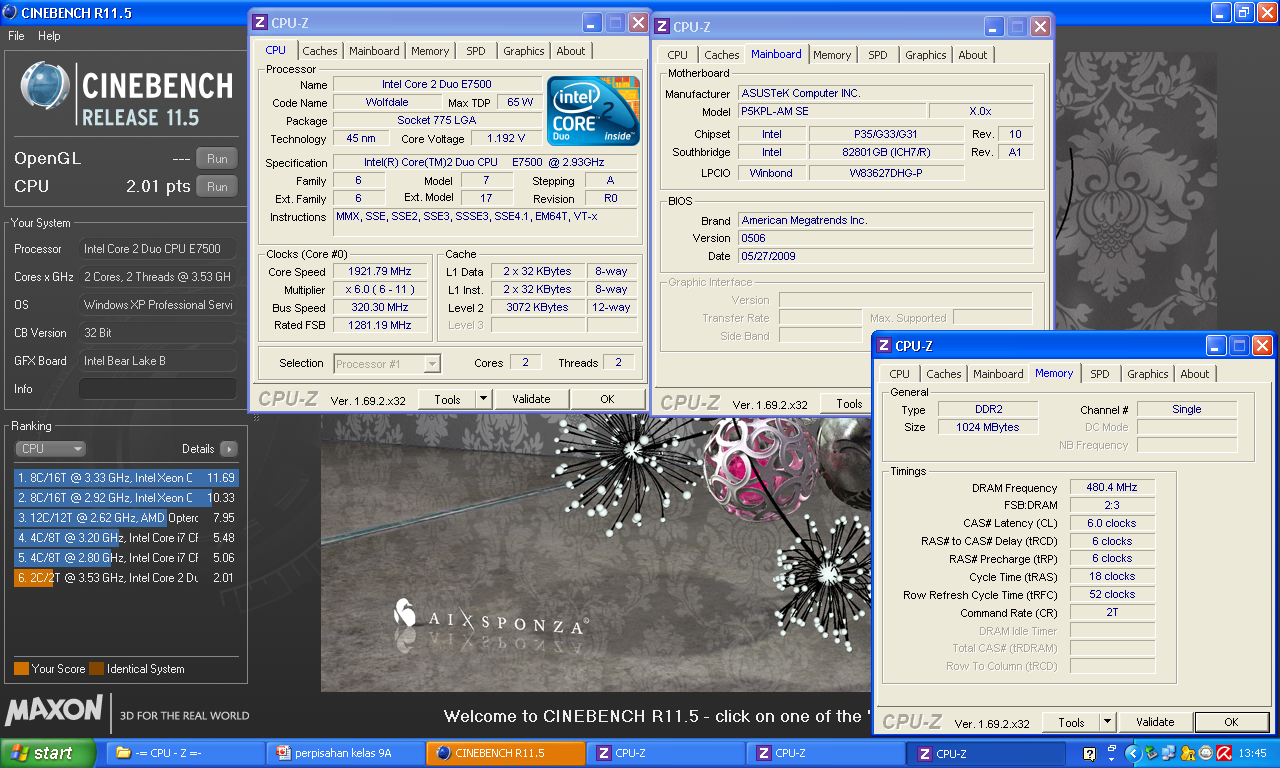Click OK in the Memory window

click(1231, 721)
